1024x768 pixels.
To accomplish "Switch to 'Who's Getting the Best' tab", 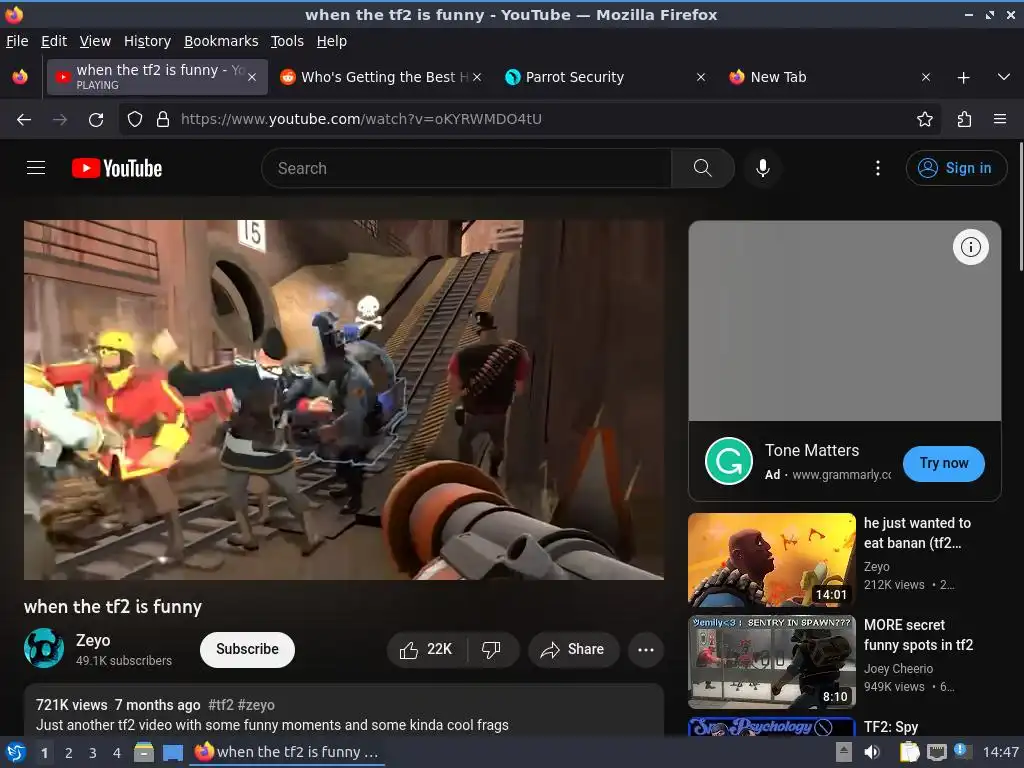I will click(x=381, y=77).
